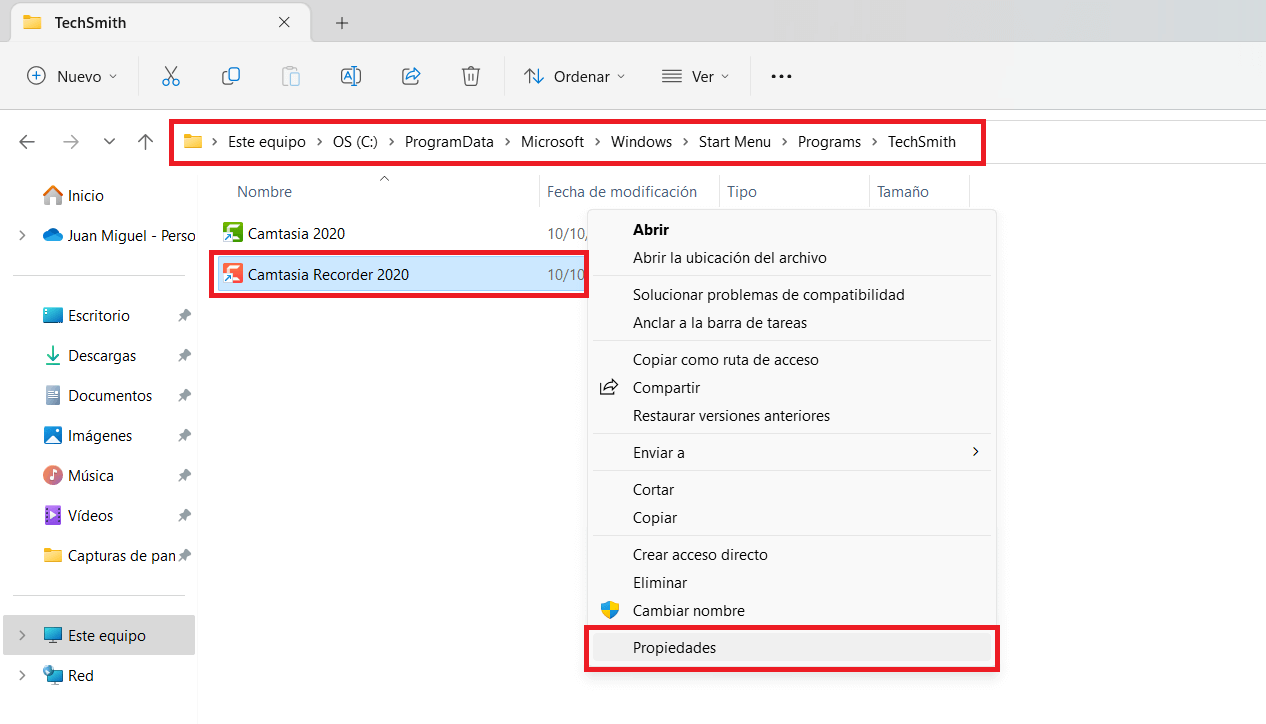Viewport: 1266px width, 724px height.
Task: Expand the Red network tree node
Action: (22, 676)
